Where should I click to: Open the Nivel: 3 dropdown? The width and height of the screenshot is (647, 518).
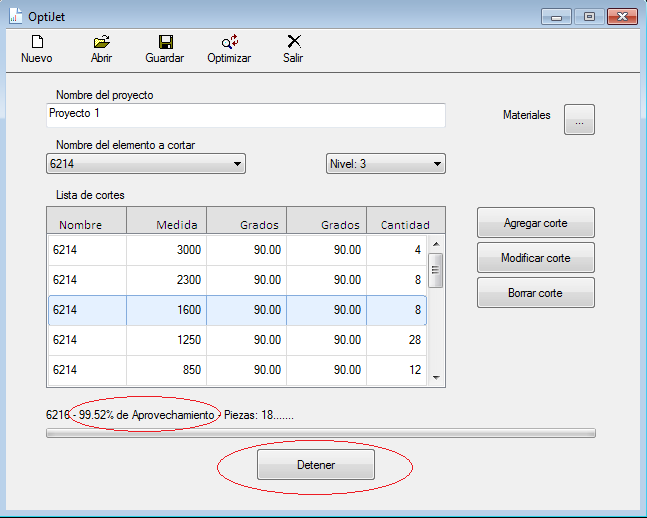pos(386,163)
